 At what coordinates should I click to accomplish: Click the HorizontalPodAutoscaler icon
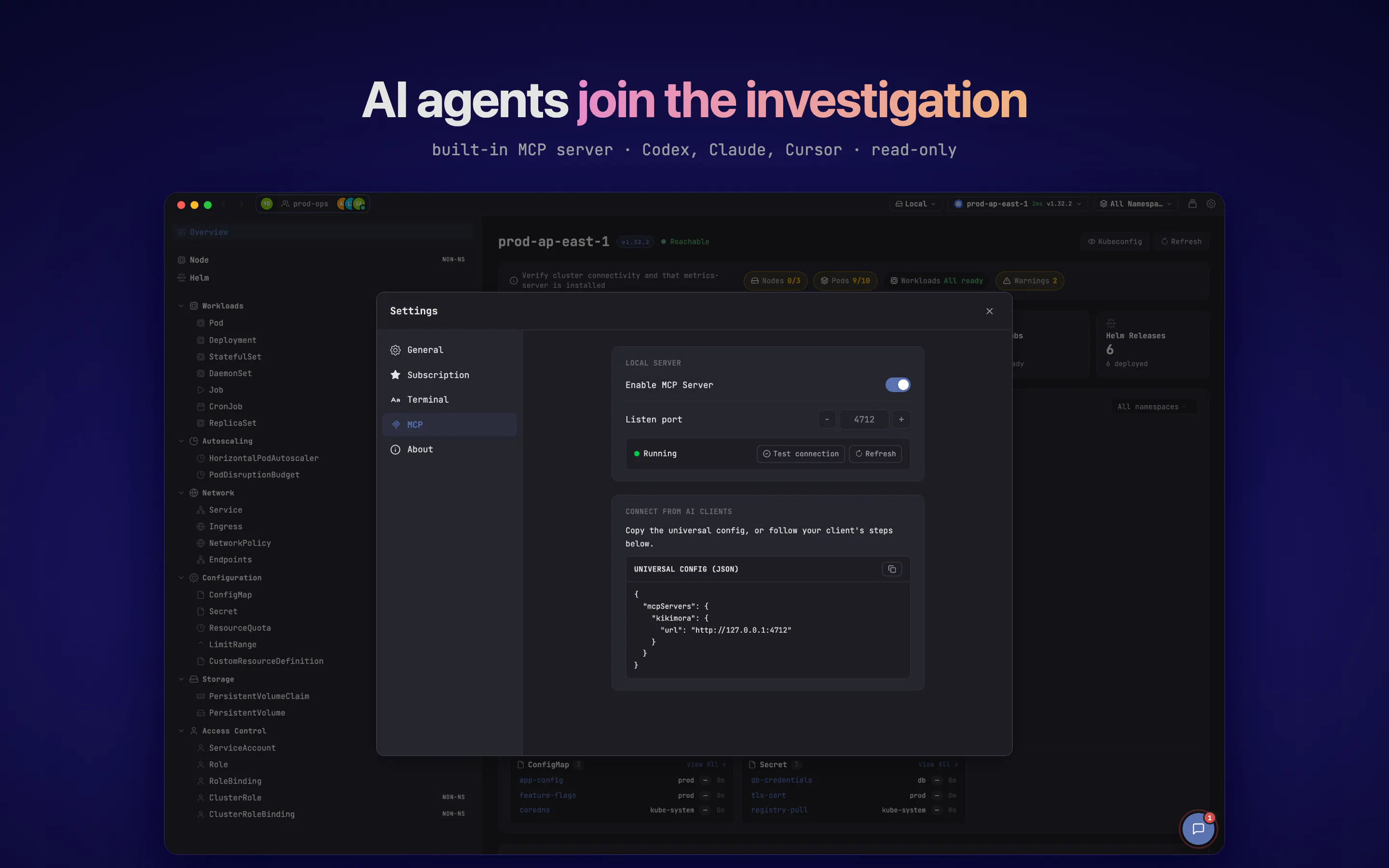coord(201,458)
